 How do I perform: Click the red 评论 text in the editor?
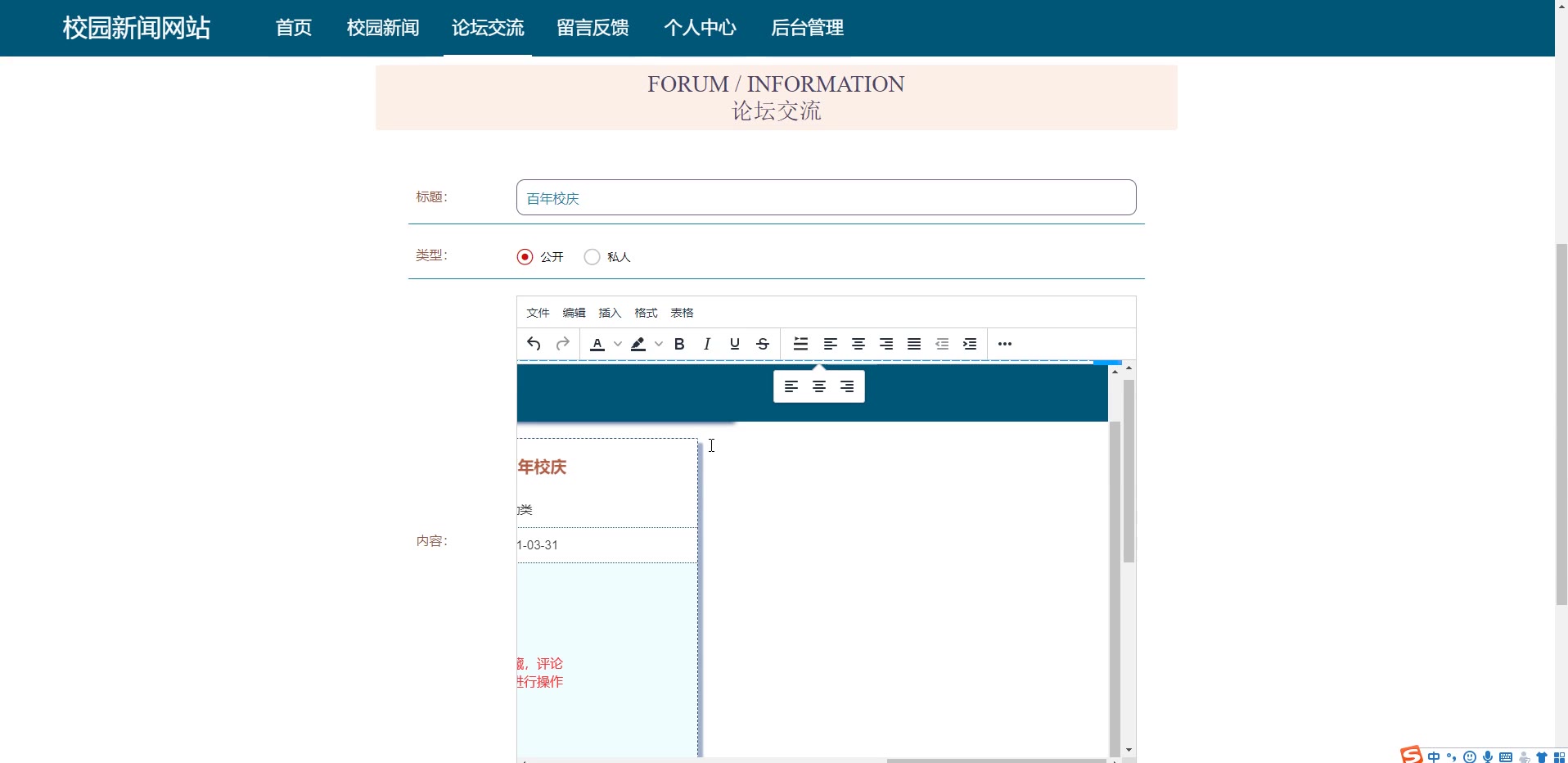[x=550, y=663]
